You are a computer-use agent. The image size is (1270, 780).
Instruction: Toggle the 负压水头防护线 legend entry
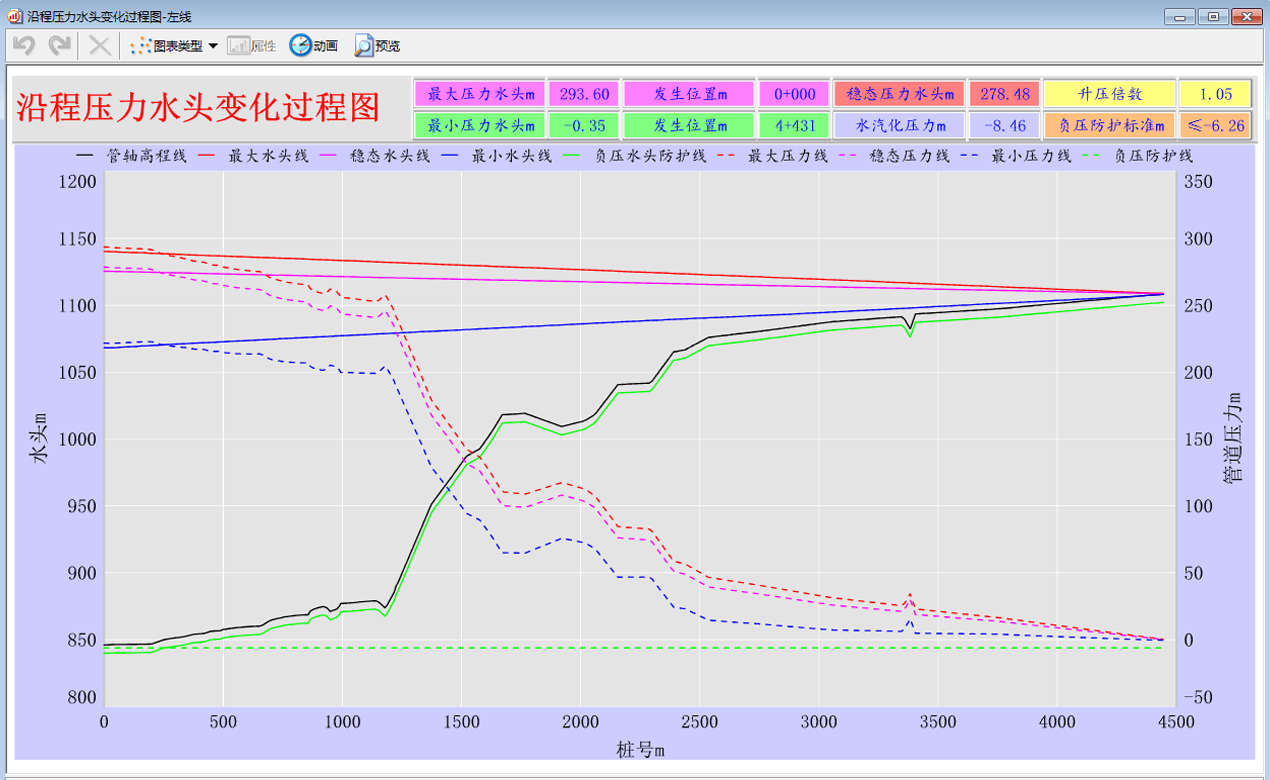[636, 157]
